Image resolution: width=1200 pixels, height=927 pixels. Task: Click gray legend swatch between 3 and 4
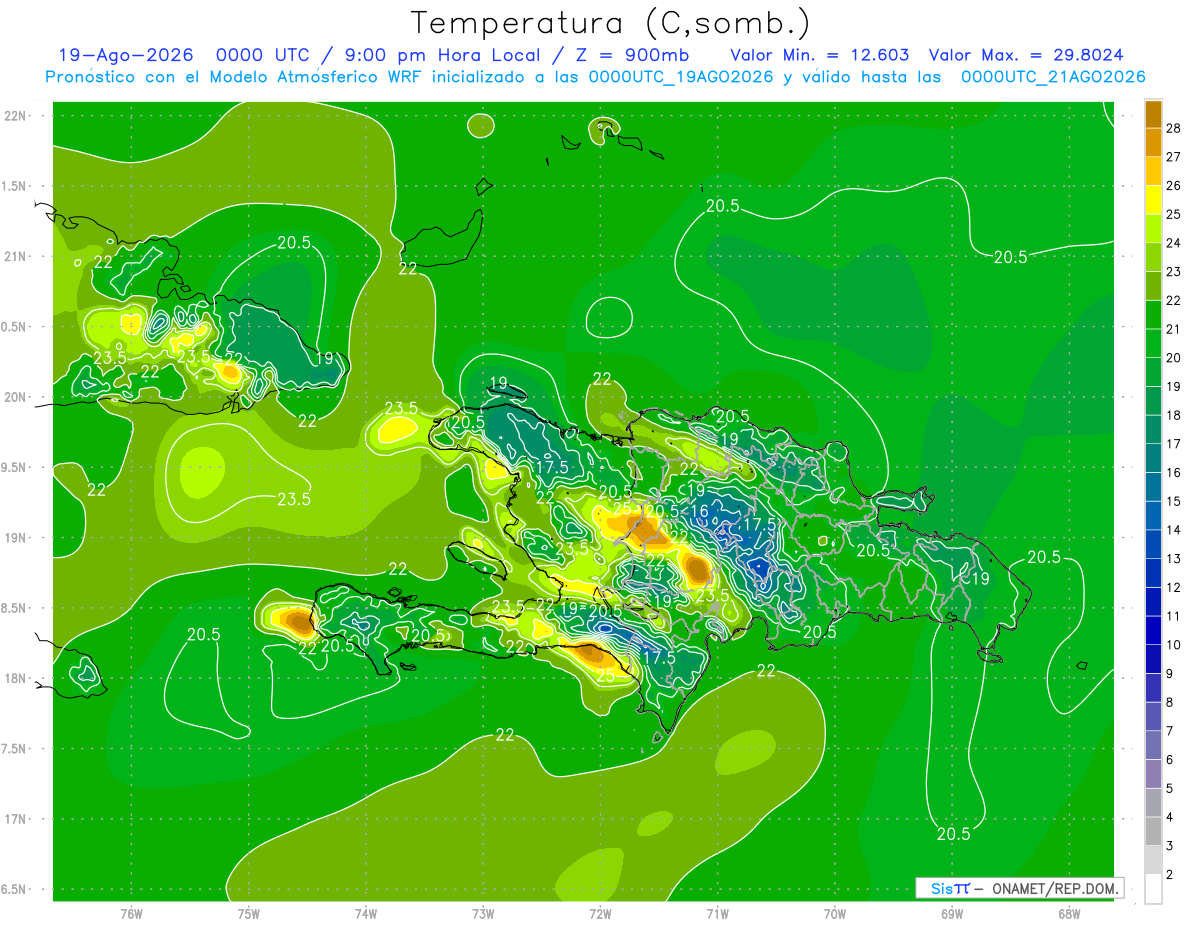(x=1153, y=831)
